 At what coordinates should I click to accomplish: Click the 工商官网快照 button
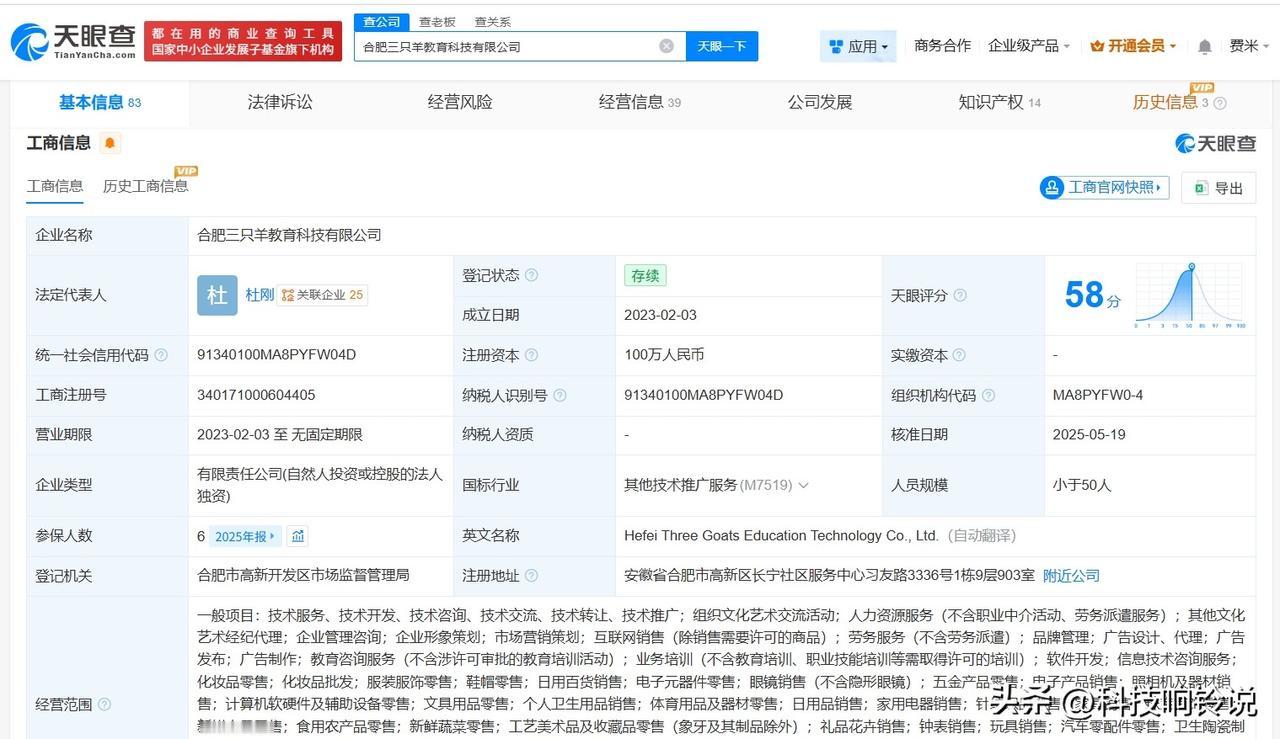[x=1105, y=187]
